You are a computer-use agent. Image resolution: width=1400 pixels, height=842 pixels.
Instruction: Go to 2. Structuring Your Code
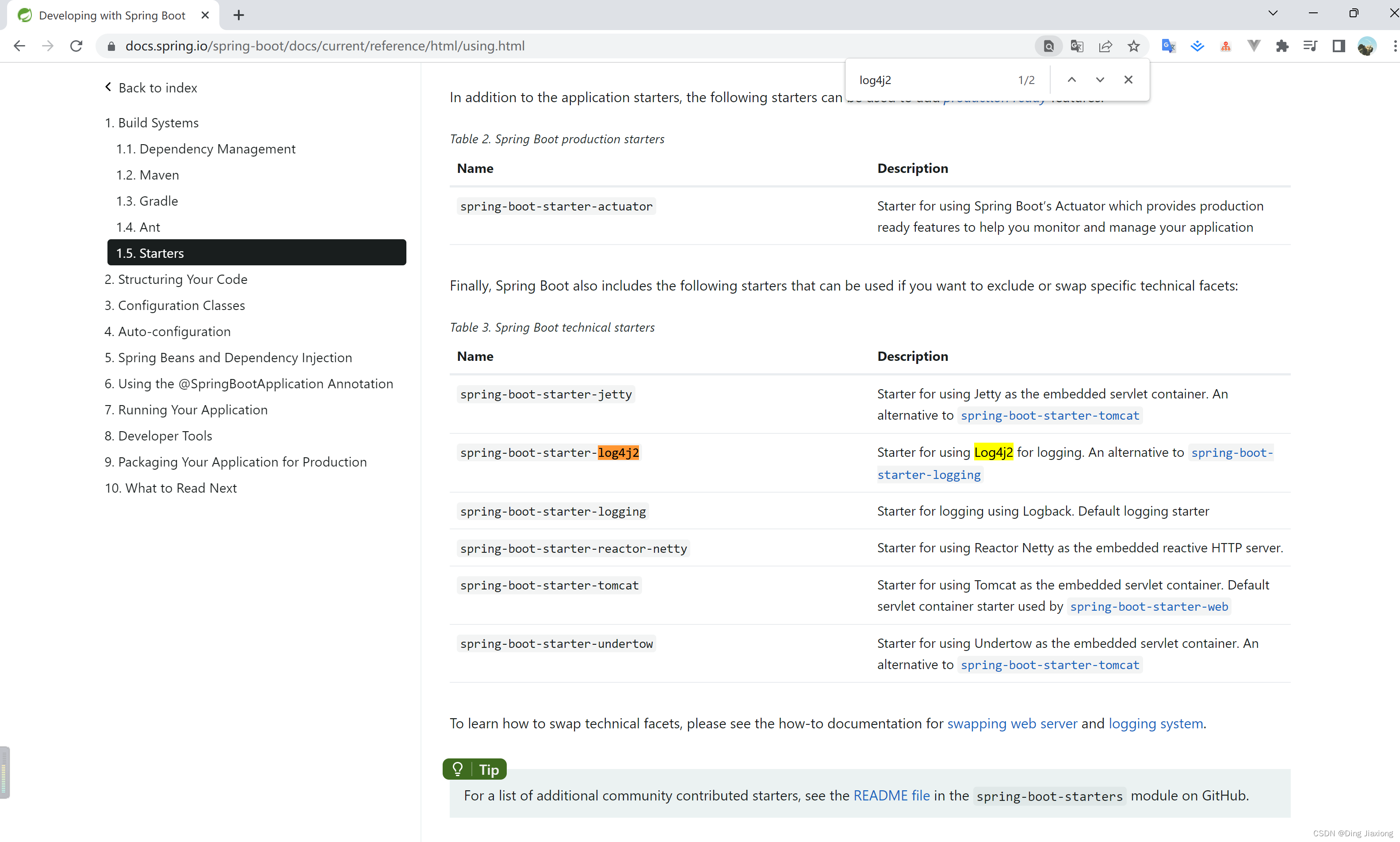176,280
